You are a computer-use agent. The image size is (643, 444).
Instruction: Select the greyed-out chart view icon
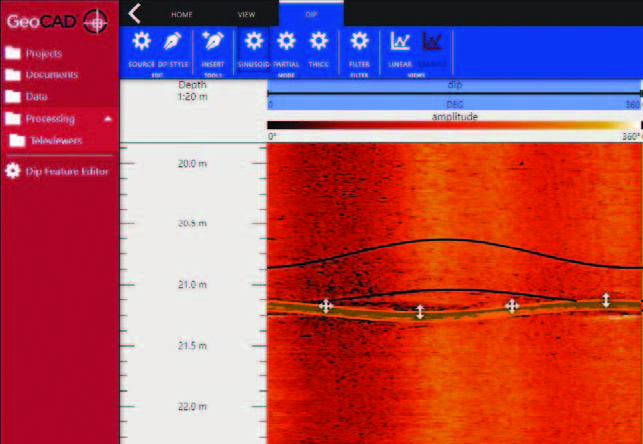coord(432,41)
